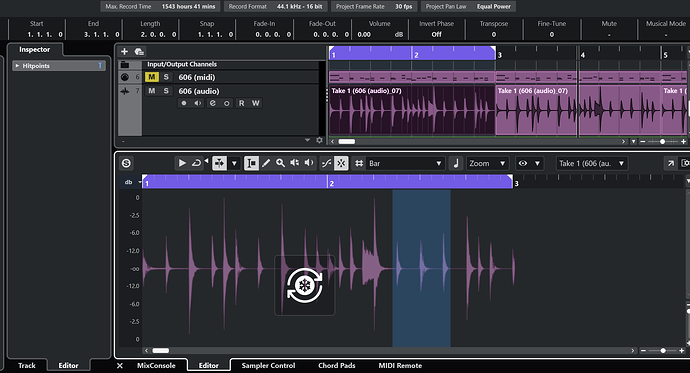The width and height of the screenshot is (690, 373).
Task: Open the Take 1 clip selector dropdown
Action: click(591, 163)
